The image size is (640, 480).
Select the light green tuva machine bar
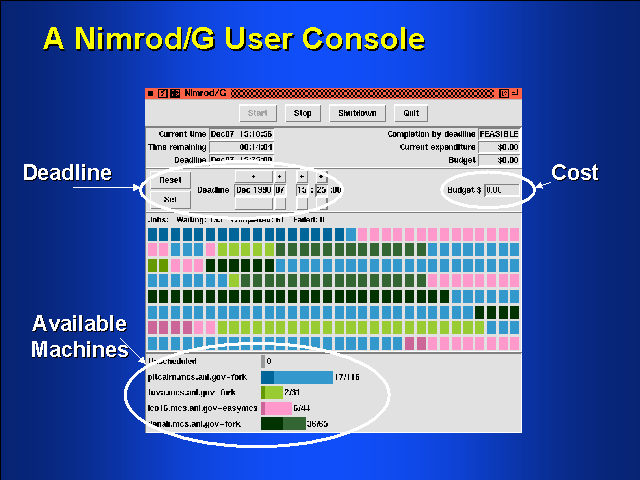272,392
